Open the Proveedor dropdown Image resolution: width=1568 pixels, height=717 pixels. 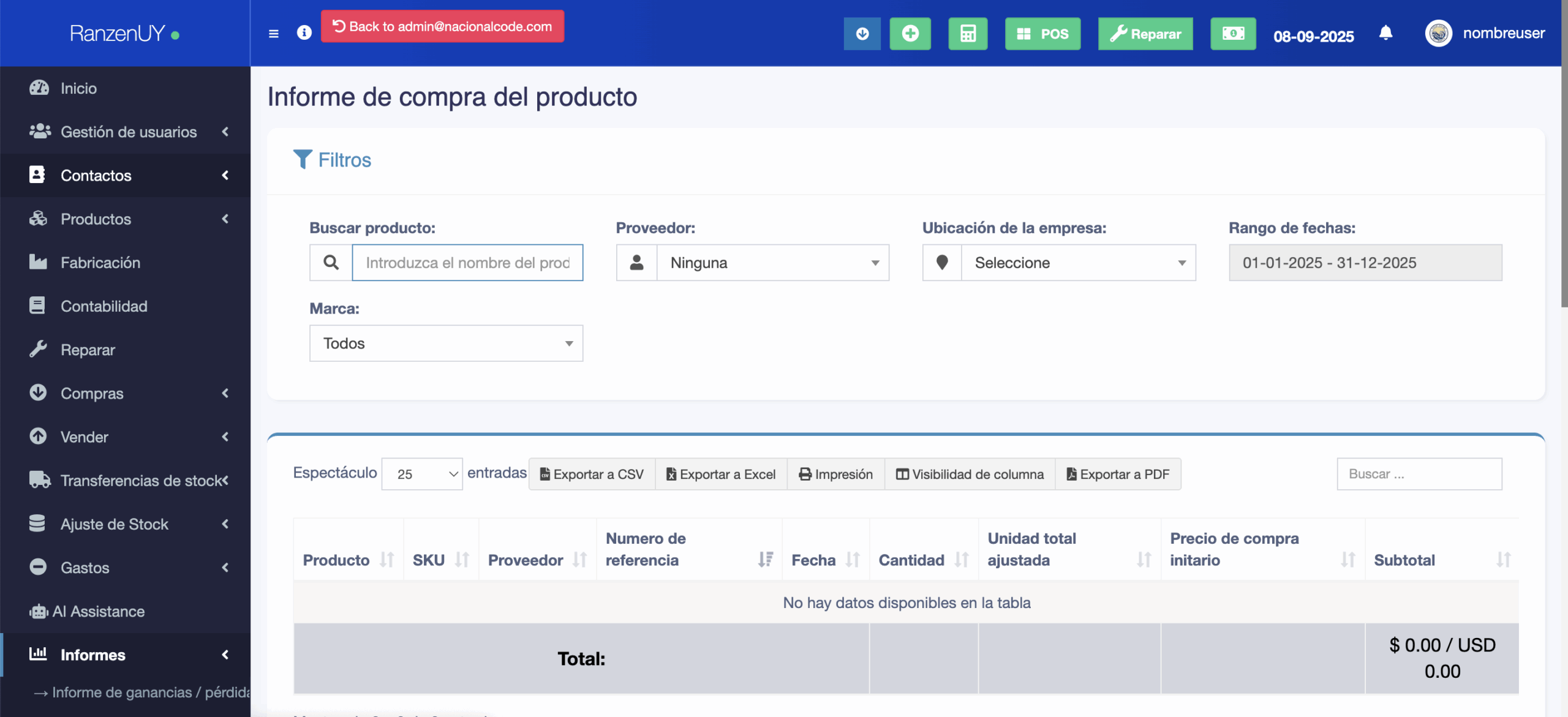pos(772,263)
